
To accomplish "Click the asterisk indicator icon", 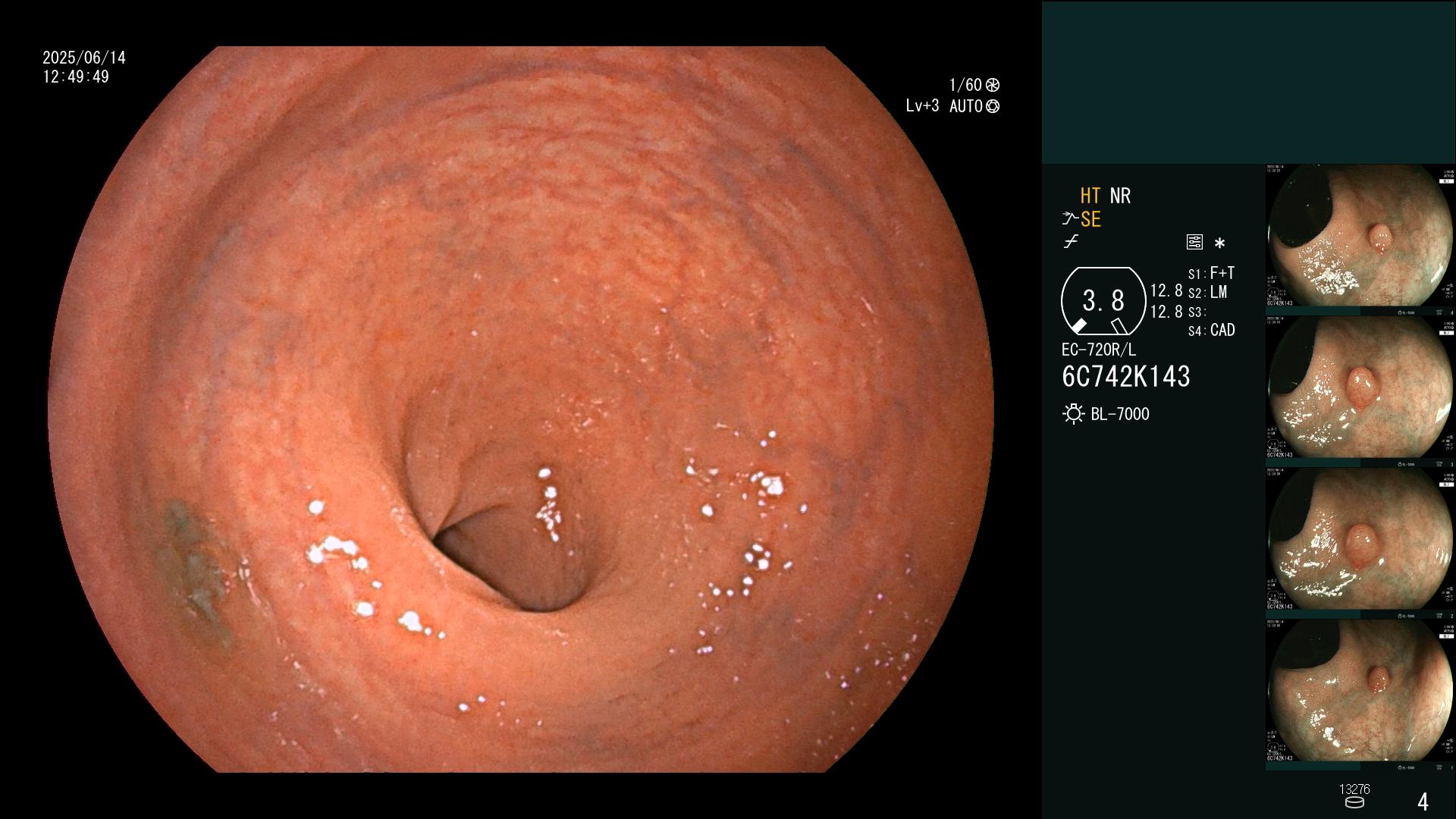I will pos(1219,243).
